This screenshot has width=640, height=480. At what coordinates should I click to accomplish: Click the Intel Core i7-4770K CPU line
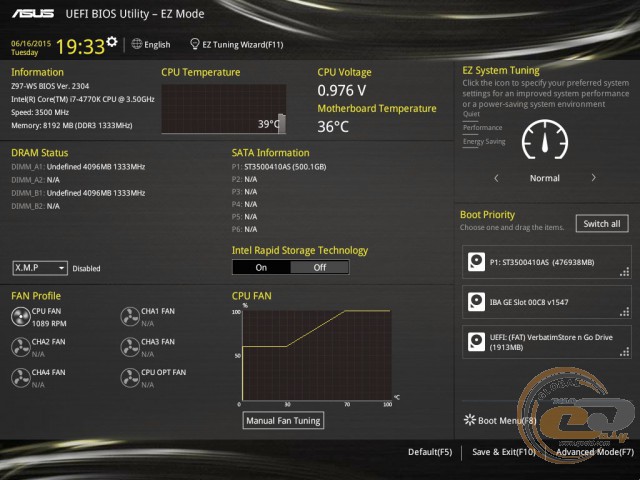[x=83, y=99]
